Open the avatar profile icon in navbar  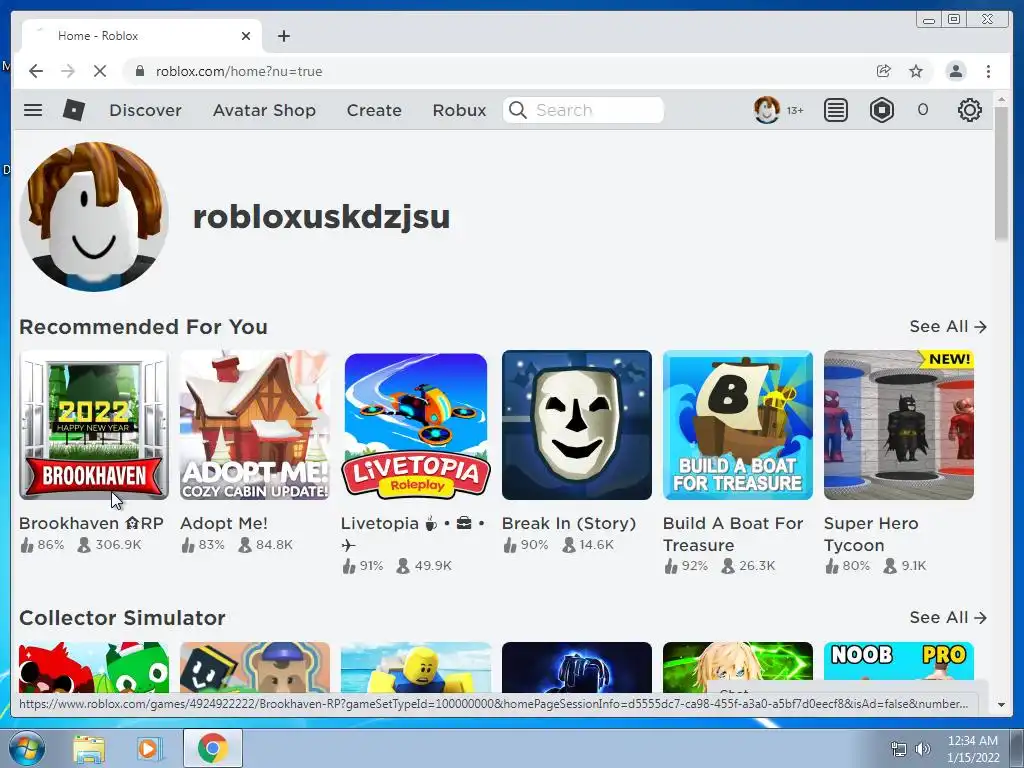click(767, 110)
